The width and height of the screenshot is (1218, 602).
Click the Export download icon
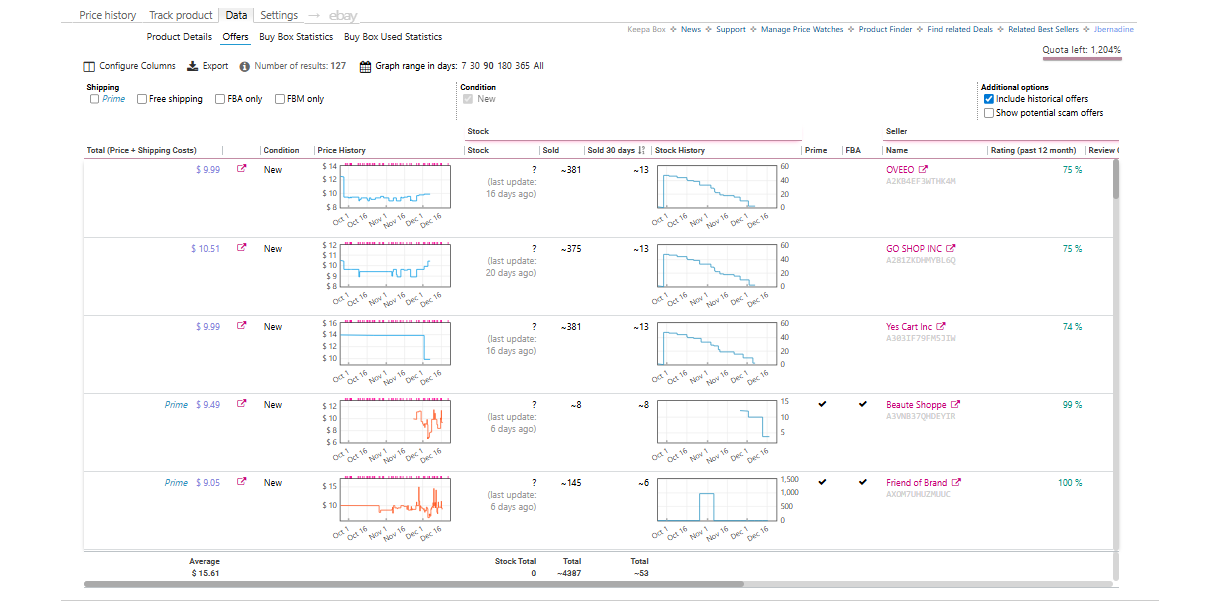194,66
